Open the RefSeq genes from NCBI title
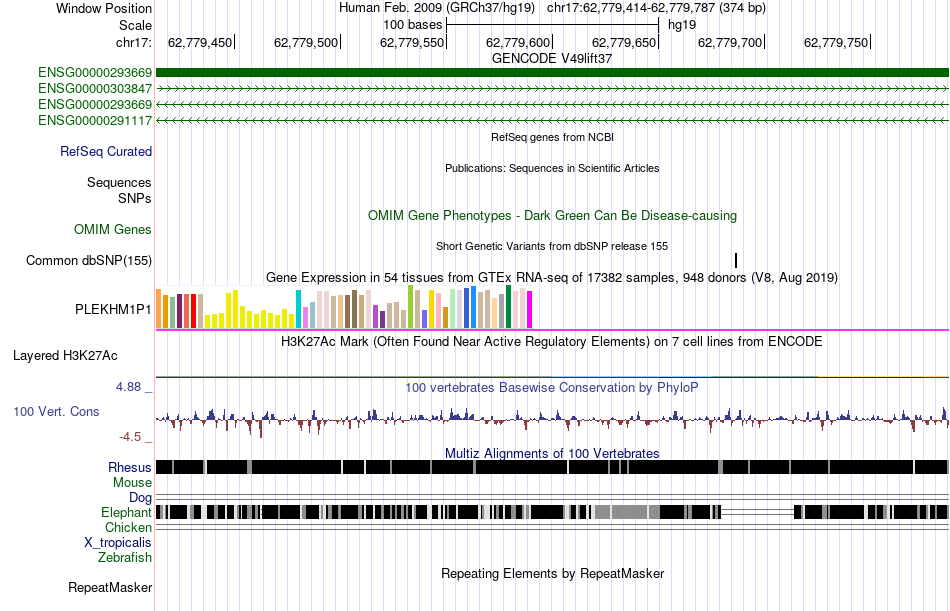 [x=552, y=138]
